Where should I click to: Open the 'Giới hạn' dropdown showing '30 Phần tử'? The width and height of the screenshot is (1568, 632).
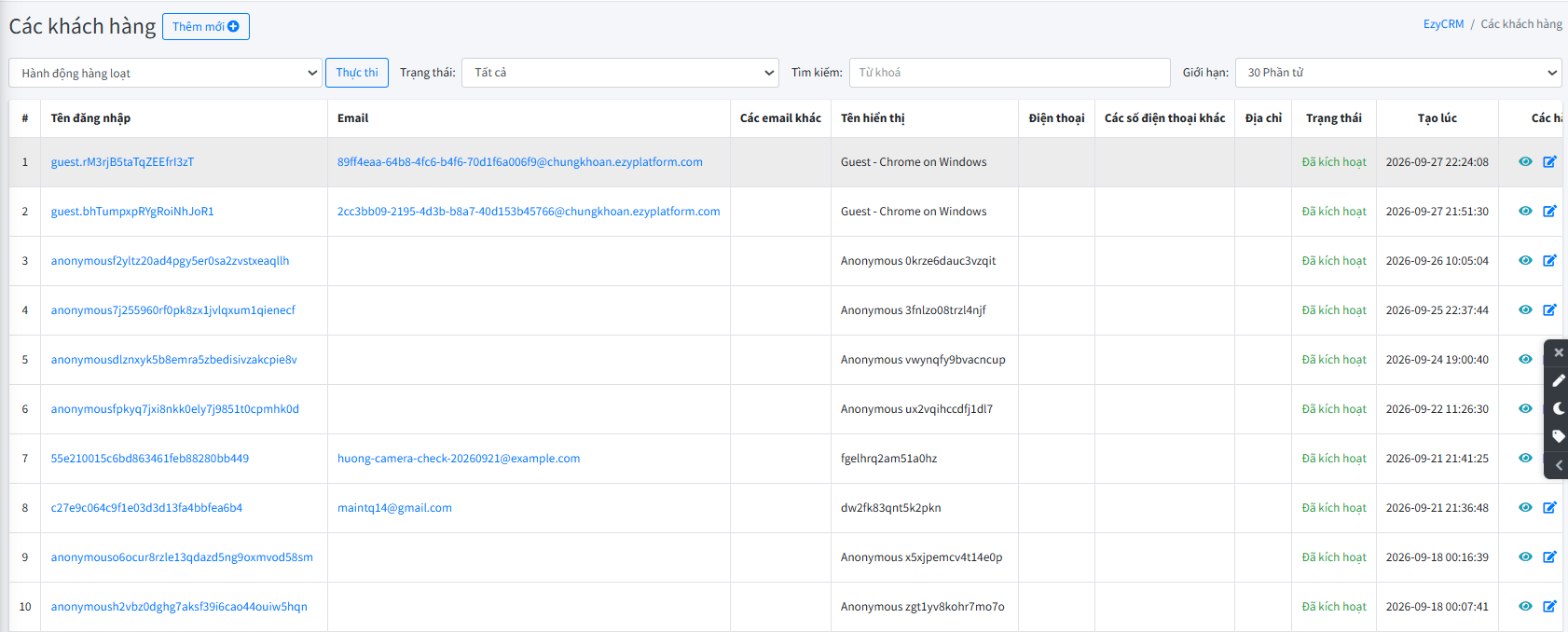1398,73
